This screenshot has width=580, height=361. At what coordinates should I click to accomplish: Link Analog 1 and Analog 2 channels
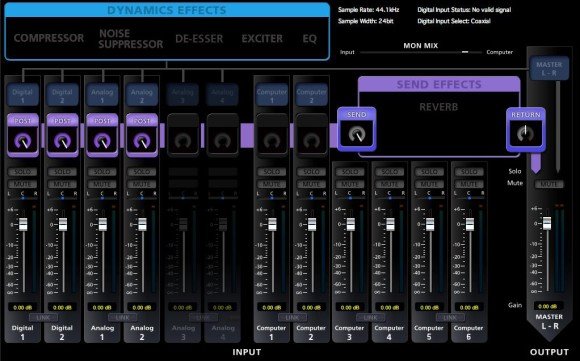point(122,317)
